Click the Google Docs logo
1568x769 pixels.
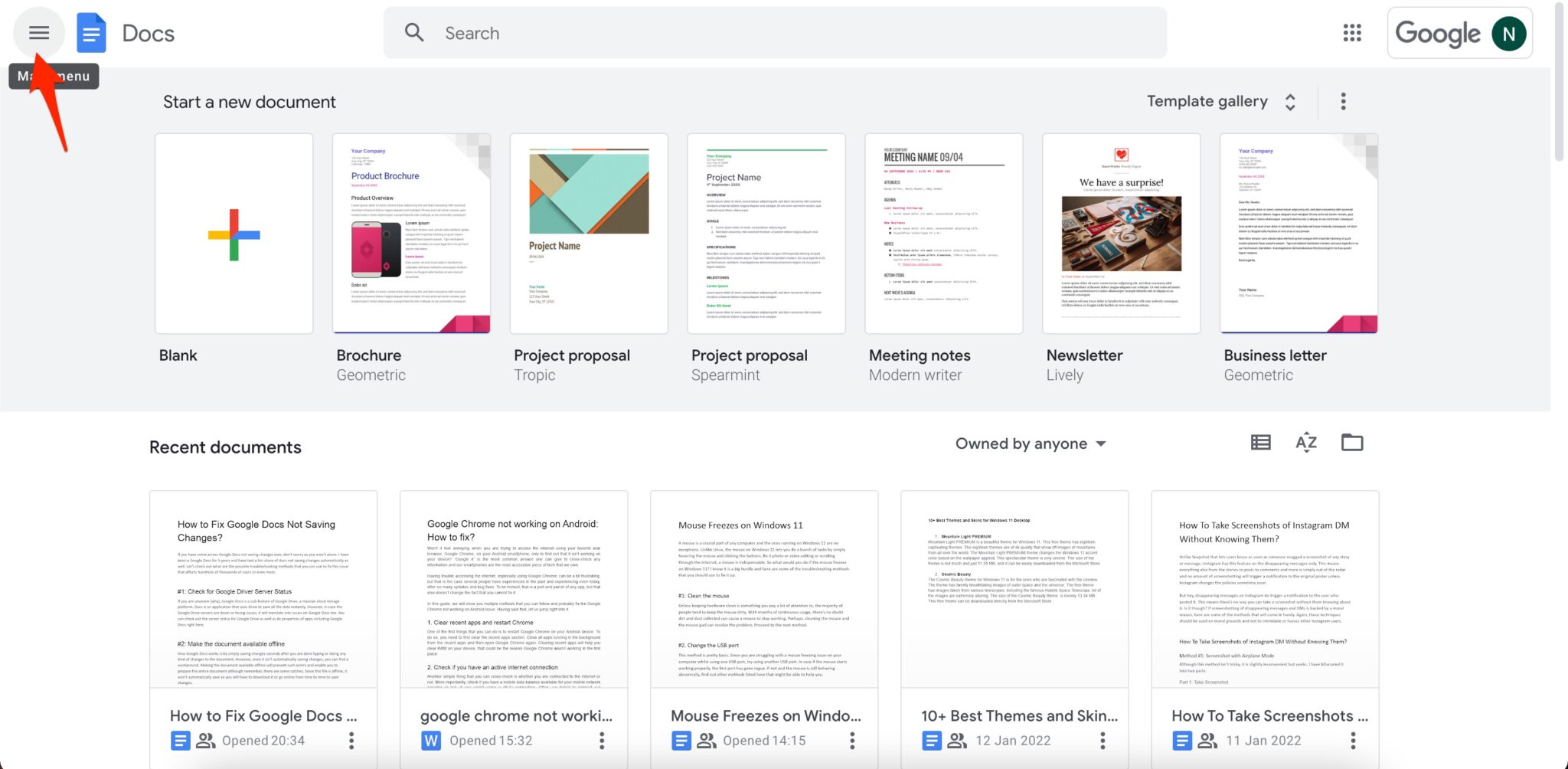tap(91, 32)
